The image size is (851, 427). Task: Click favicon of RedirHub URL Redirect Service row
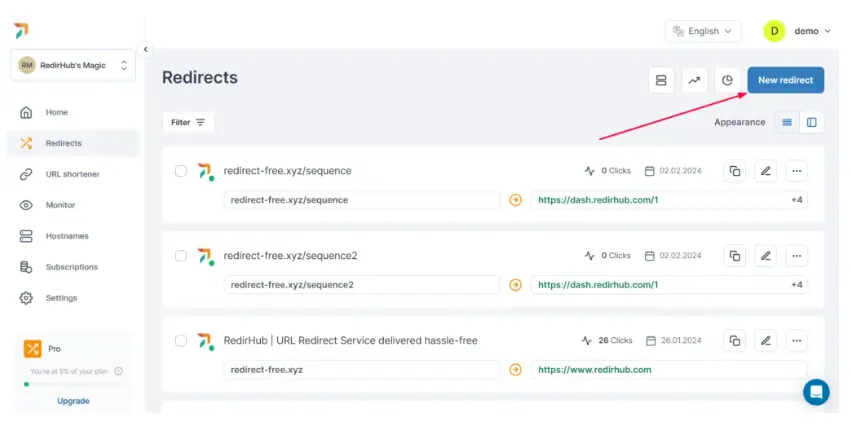click(x=205, y=341)
